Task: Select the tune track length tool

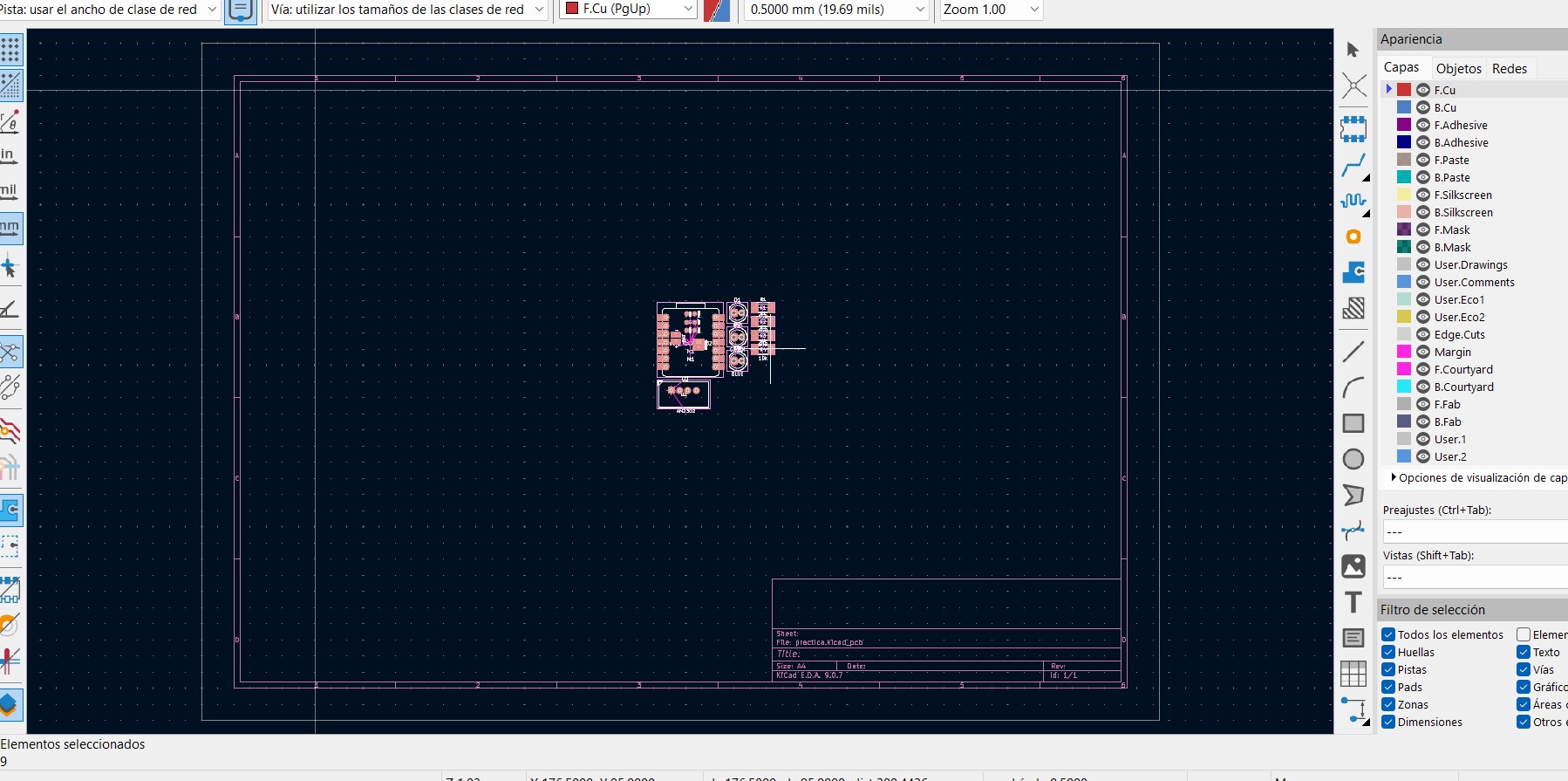Action: click(x=1353, y=201)
